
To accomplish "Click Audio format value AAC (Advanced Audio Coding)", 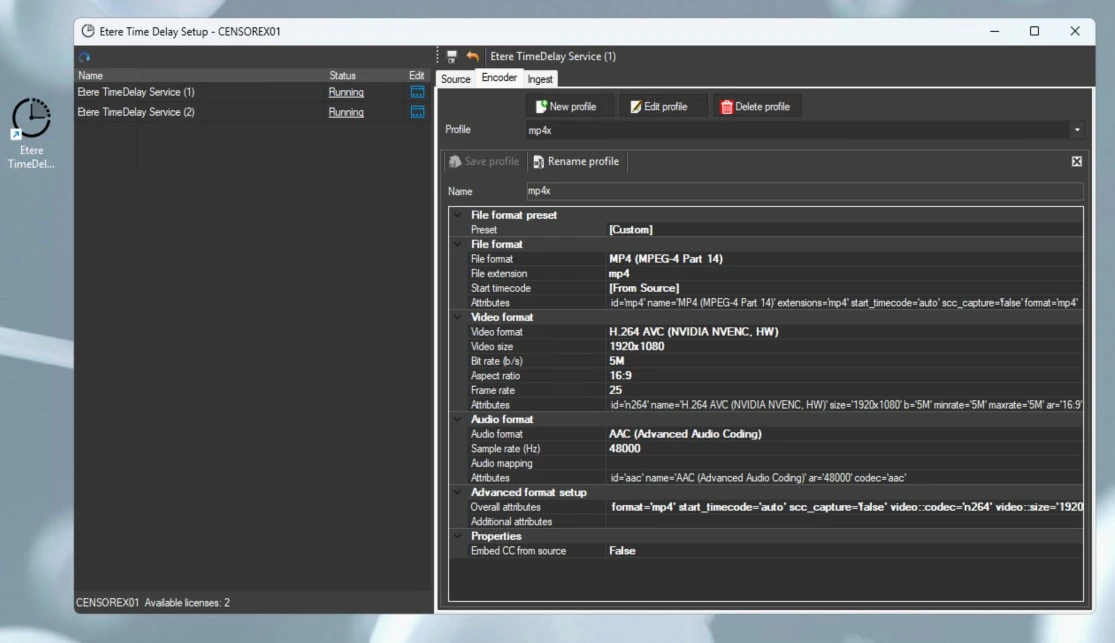I will pyautogui.click(x=685, y=434).
